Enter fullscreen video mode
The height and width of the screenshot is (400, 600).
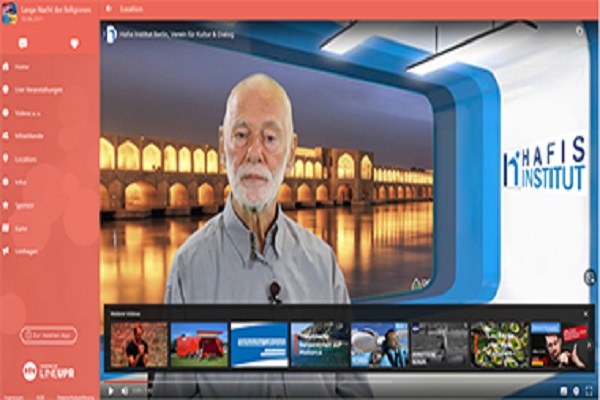click(x=588, y=390)
